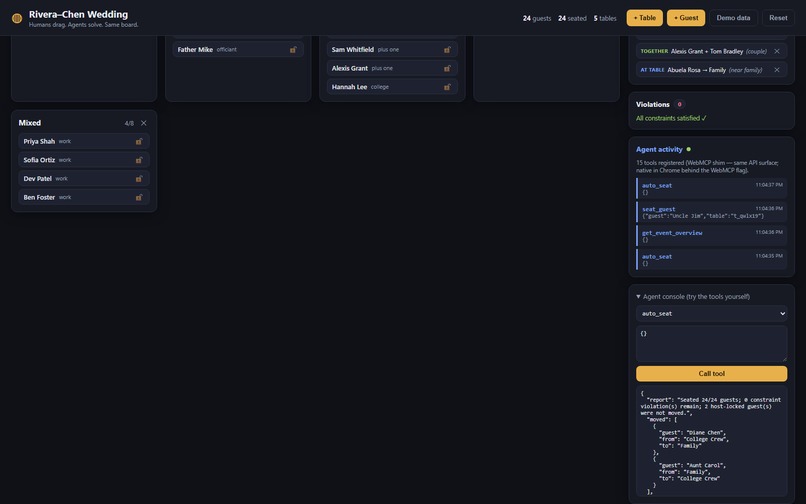Add a new guest with + Guest
The height and width of the screenshot is (504, 806).
[686, 18]
